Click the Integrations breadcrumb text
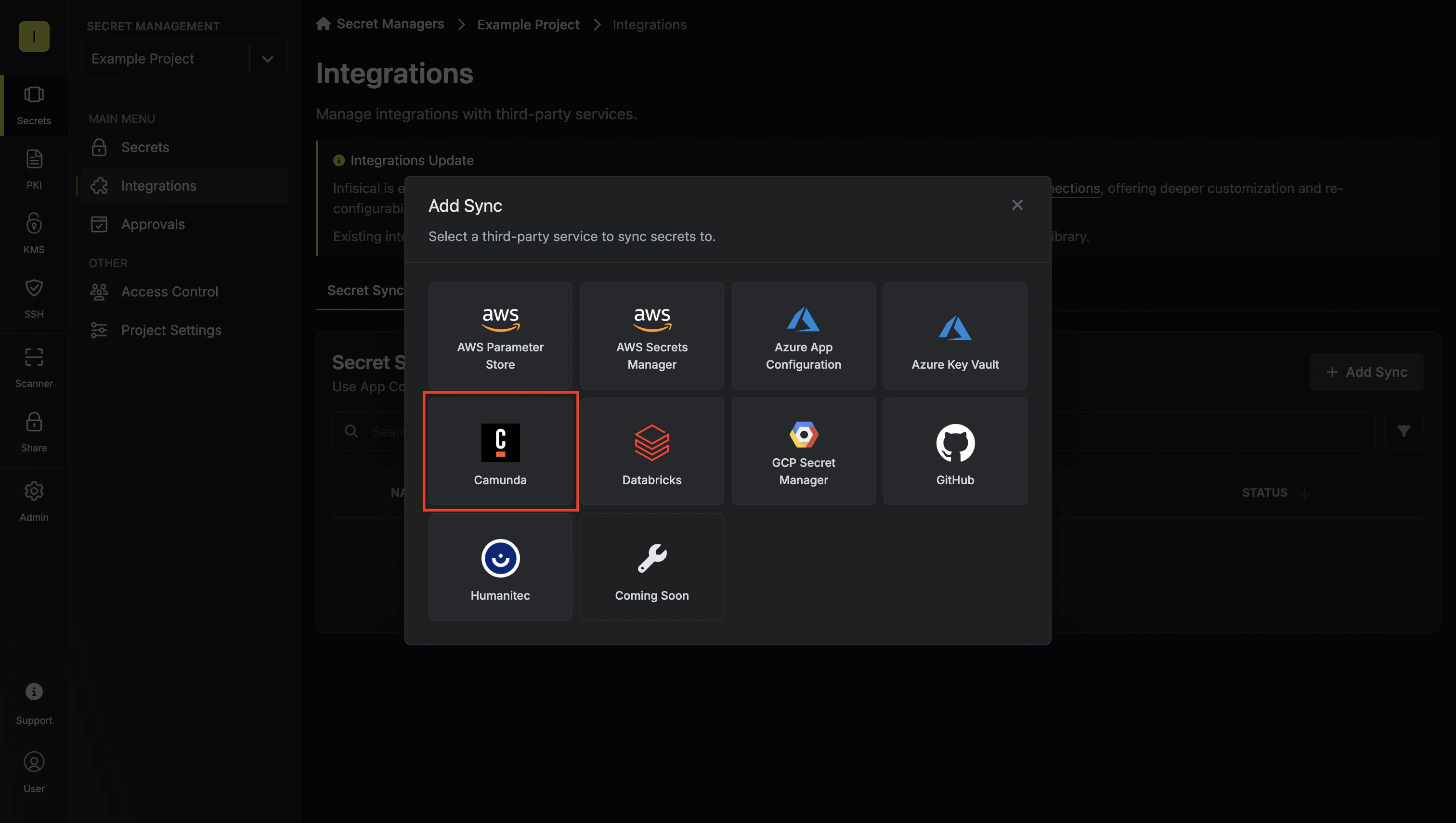 [x=649, y=25]
